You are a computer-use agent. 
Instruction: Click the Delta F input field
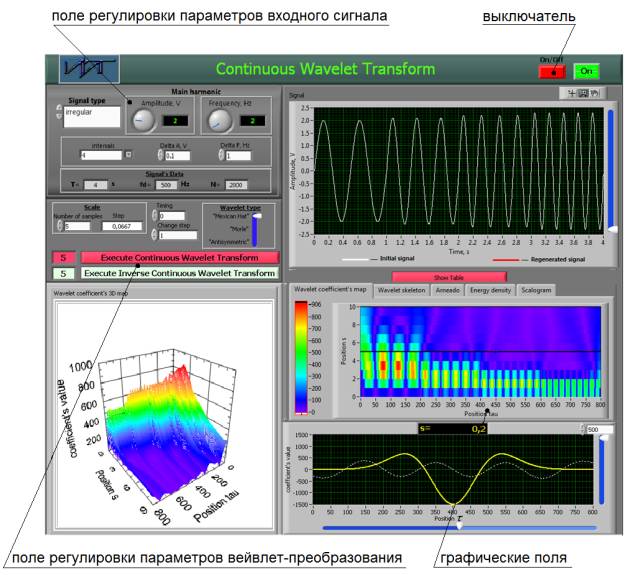(237, 155)
